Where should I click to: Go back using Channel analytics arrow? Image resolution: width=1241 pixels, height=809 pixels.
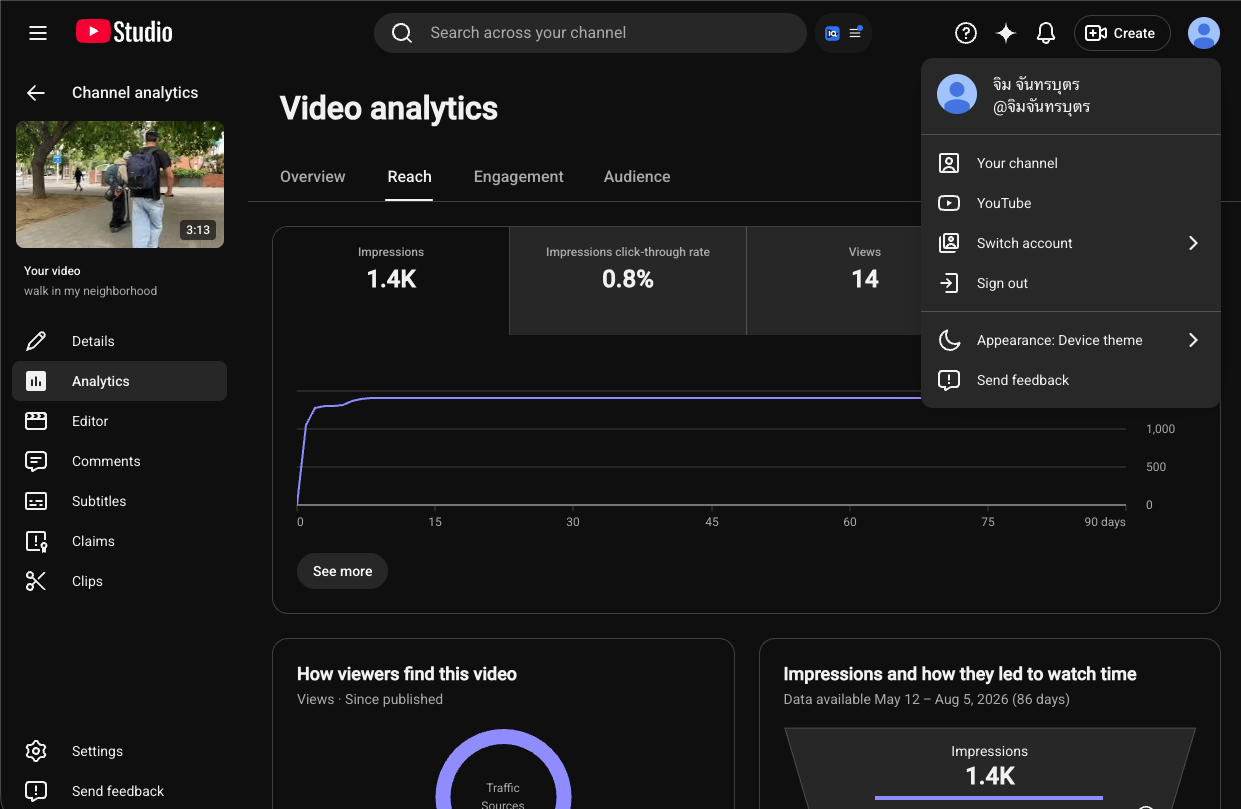click(36, 93)
